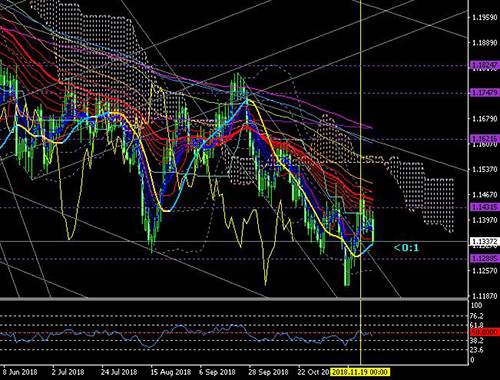Click the 1.17479 purple price level label

click(485, 92)
